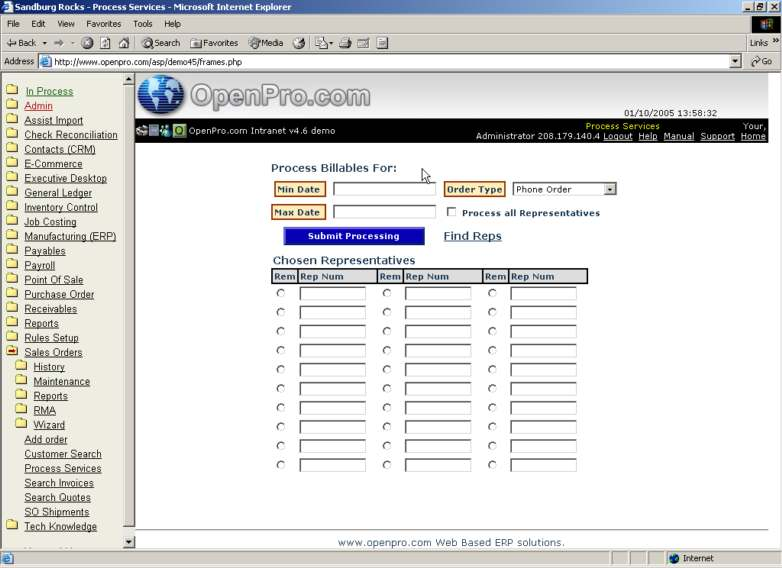This screenshot has height=568, width=782.
Task: Click the Sales Orders open folder icon
Action: click(x=12, y=352)
